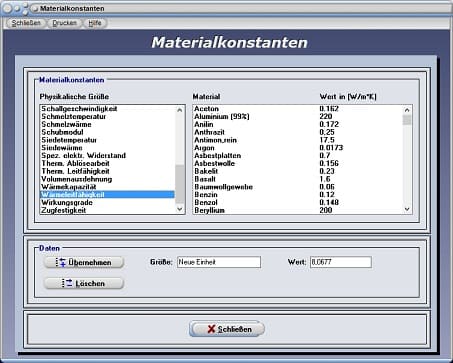Select the Asbestwolle material row
Image resolution: width=453 pixels, height=363 pixels.
point(298,164)
